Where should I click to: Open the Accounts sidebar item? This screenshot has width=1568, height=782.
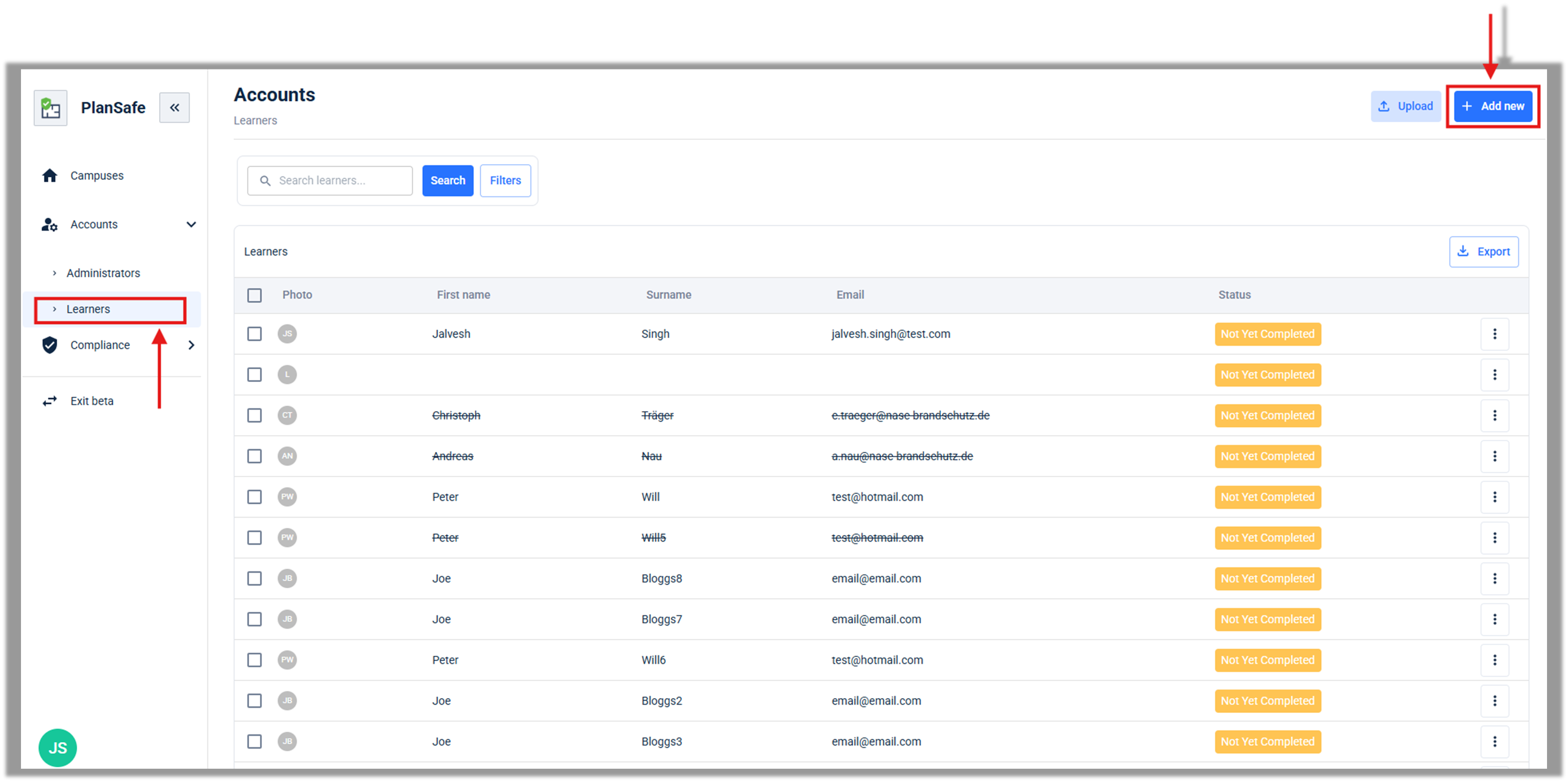pos(94,225)
